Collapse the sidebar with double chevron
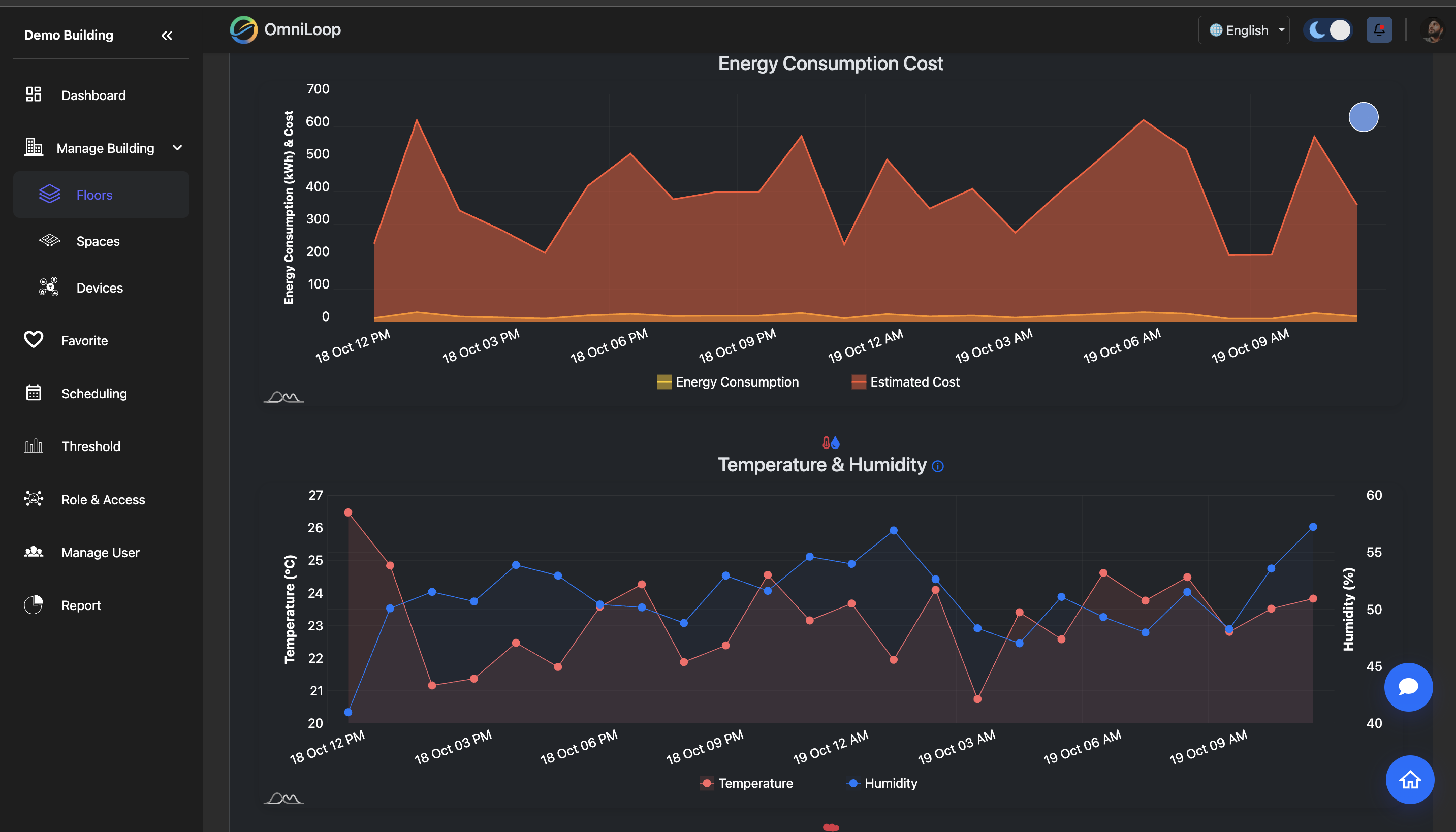This screenshot has width=1456, height=832. tap(166, 36)
